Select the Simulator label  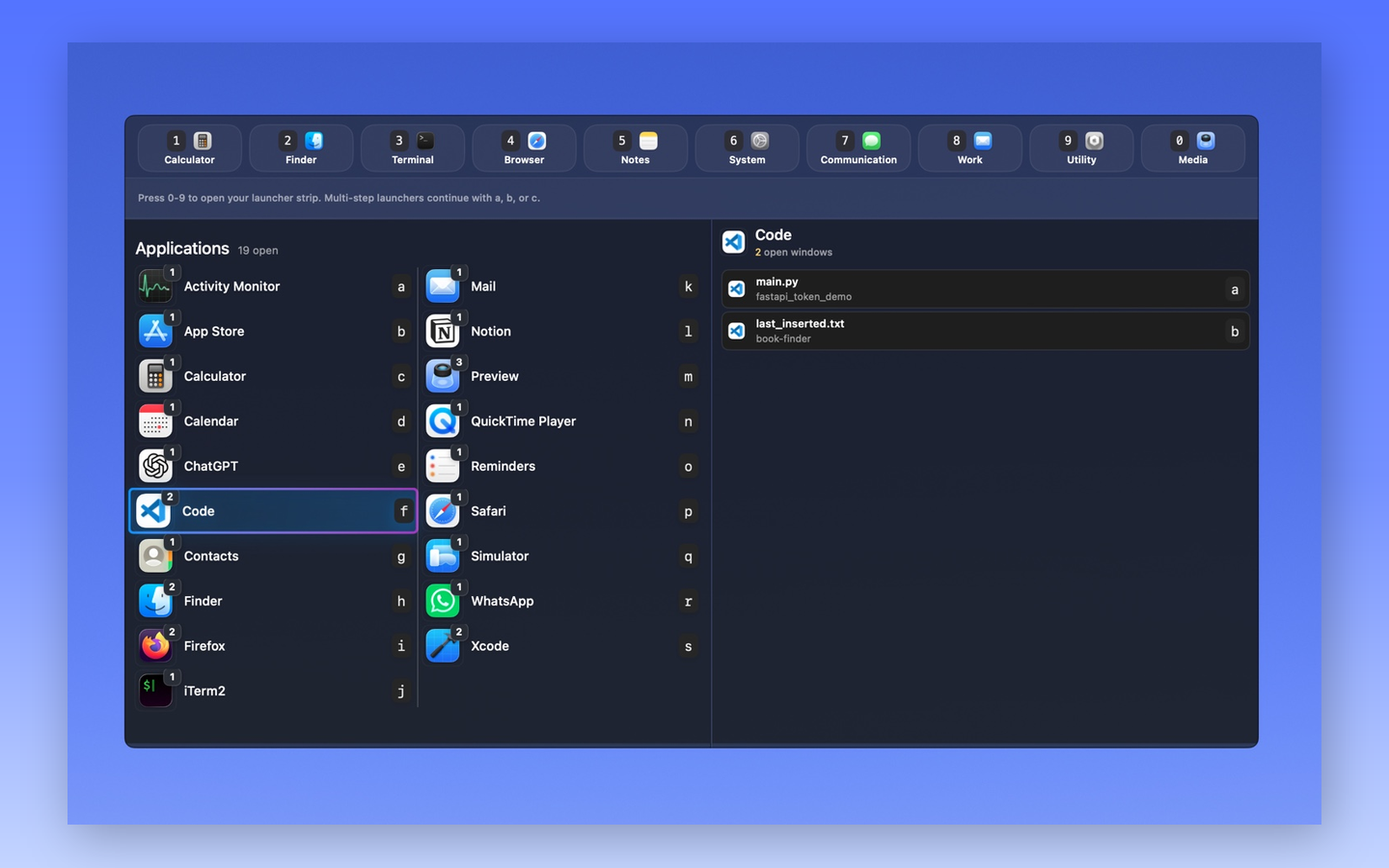(500, 556)
